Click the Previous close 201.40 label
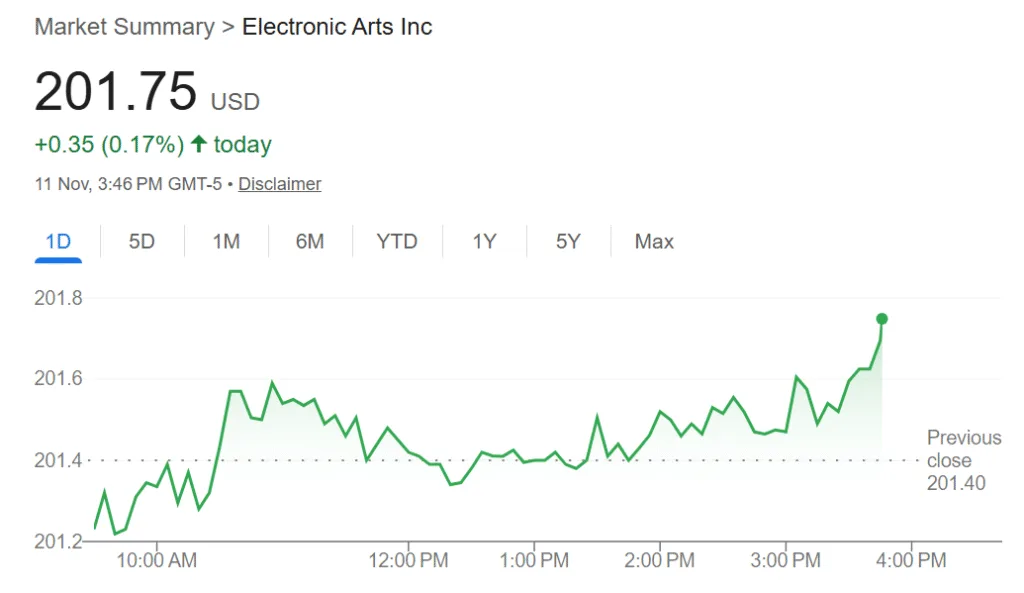 (x=963, y=460)
